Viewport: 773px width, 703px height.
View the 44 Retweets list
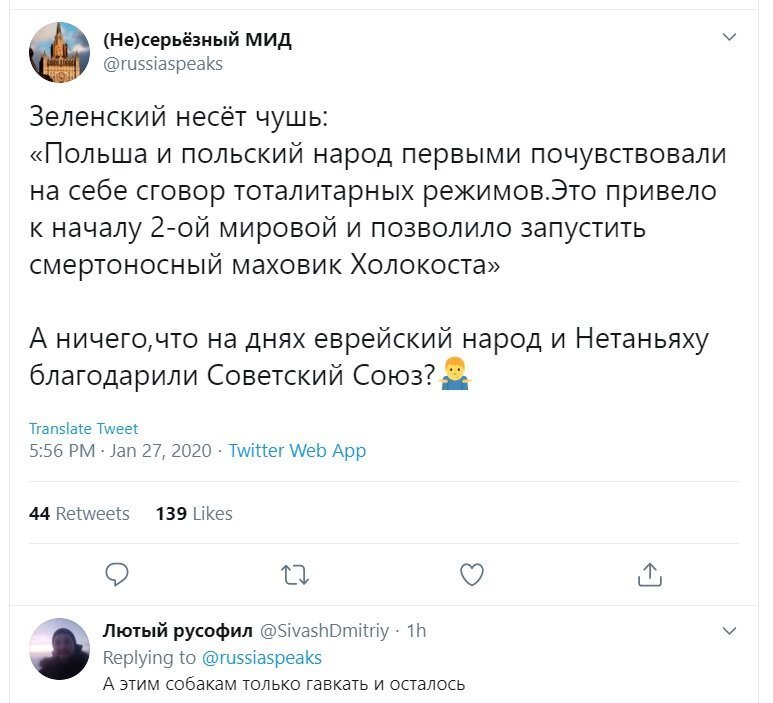(x=79, y=514)
